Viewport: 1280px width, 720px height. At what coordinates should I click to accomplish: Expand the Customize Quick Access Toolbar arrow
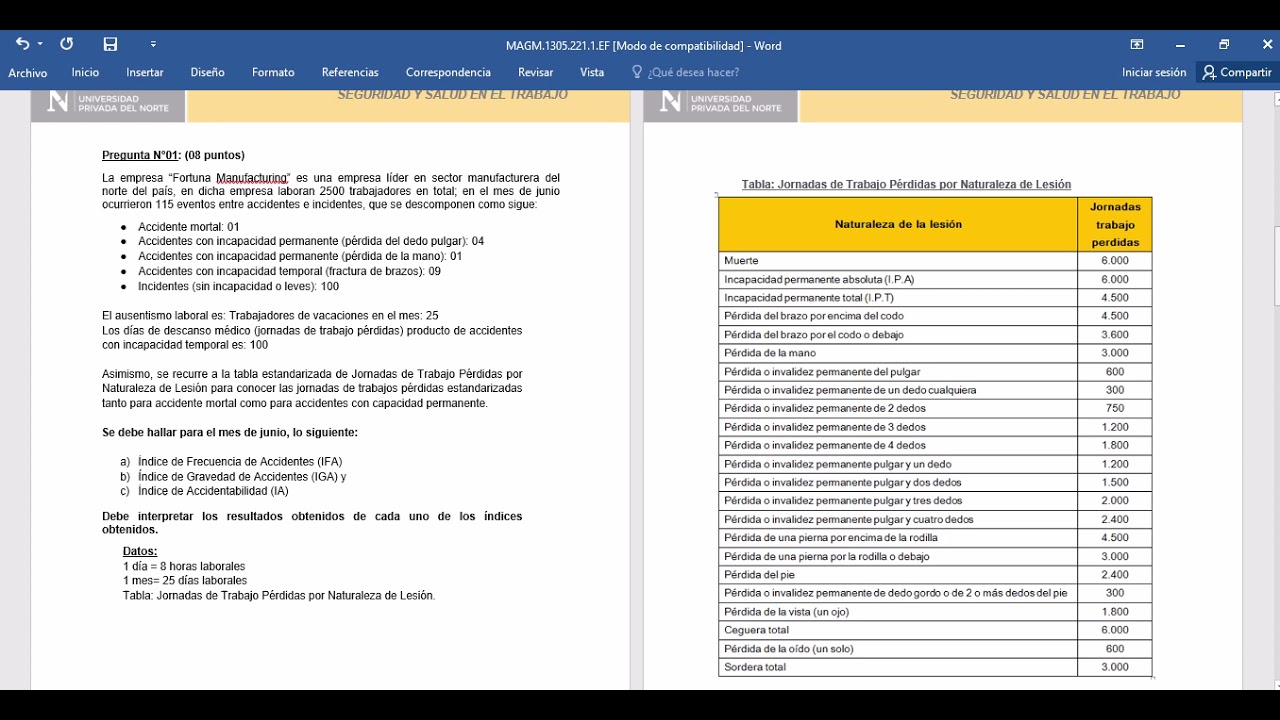(x=153, y=44)
